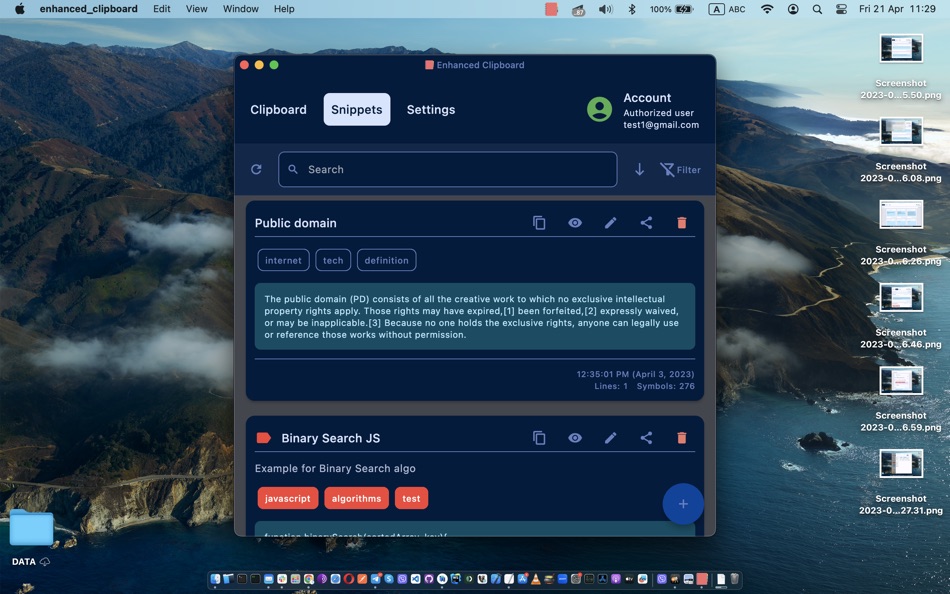Click into the Search field
Viewport: 950px width, 594px height.
tap(448, 169)
